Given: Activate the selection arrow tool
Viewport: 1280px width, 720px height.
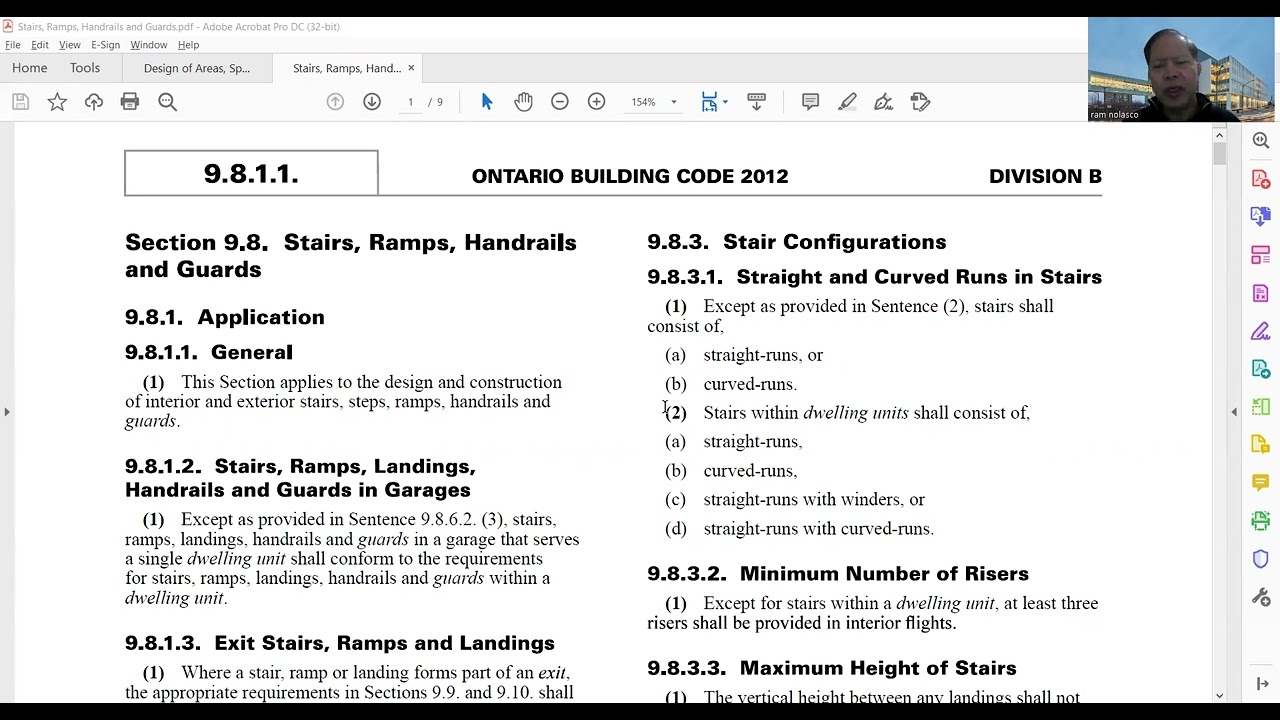Looking at the screenshot, I should [487, 102].
